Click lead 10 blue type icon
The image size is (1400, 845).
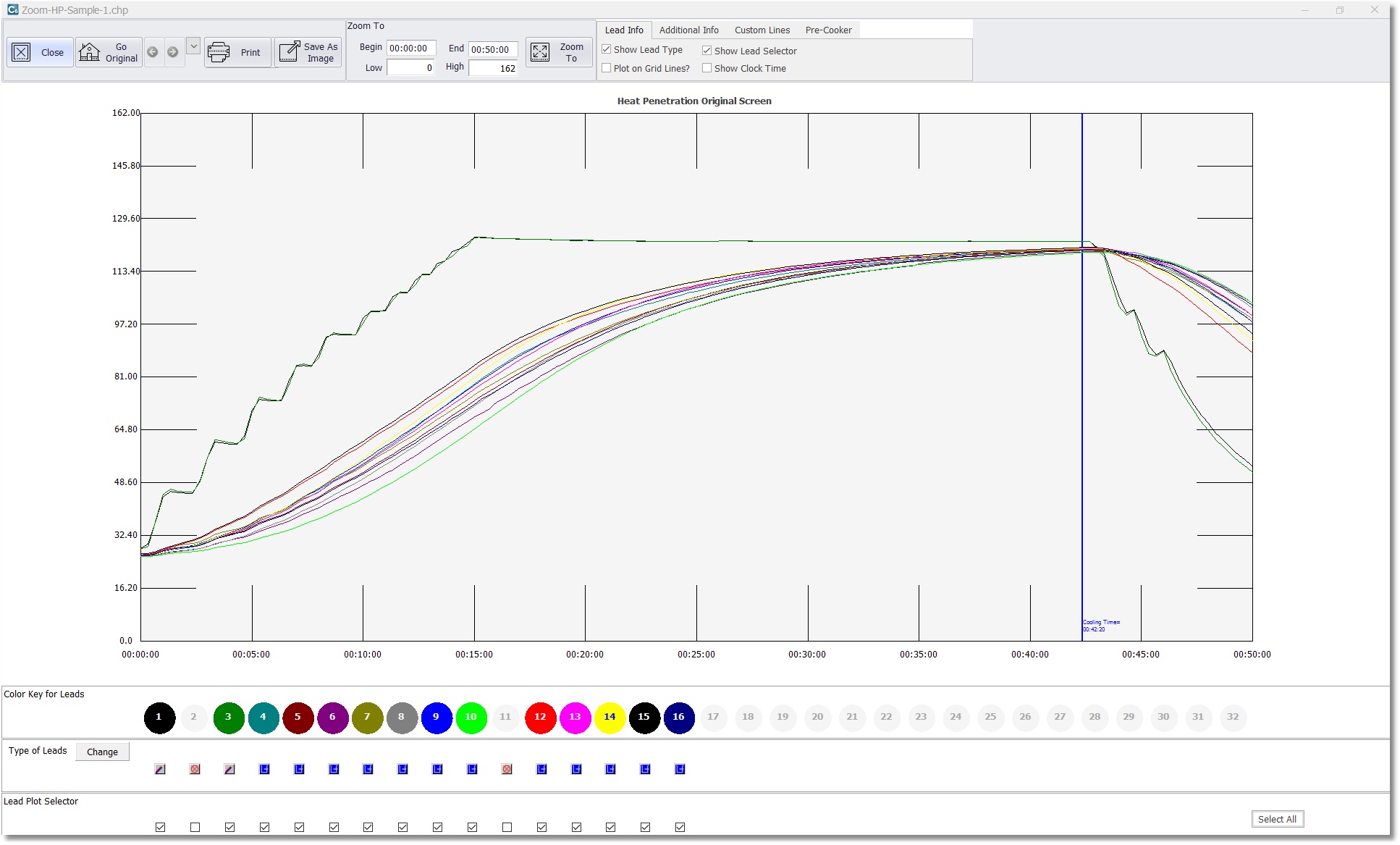pos(472,769)
